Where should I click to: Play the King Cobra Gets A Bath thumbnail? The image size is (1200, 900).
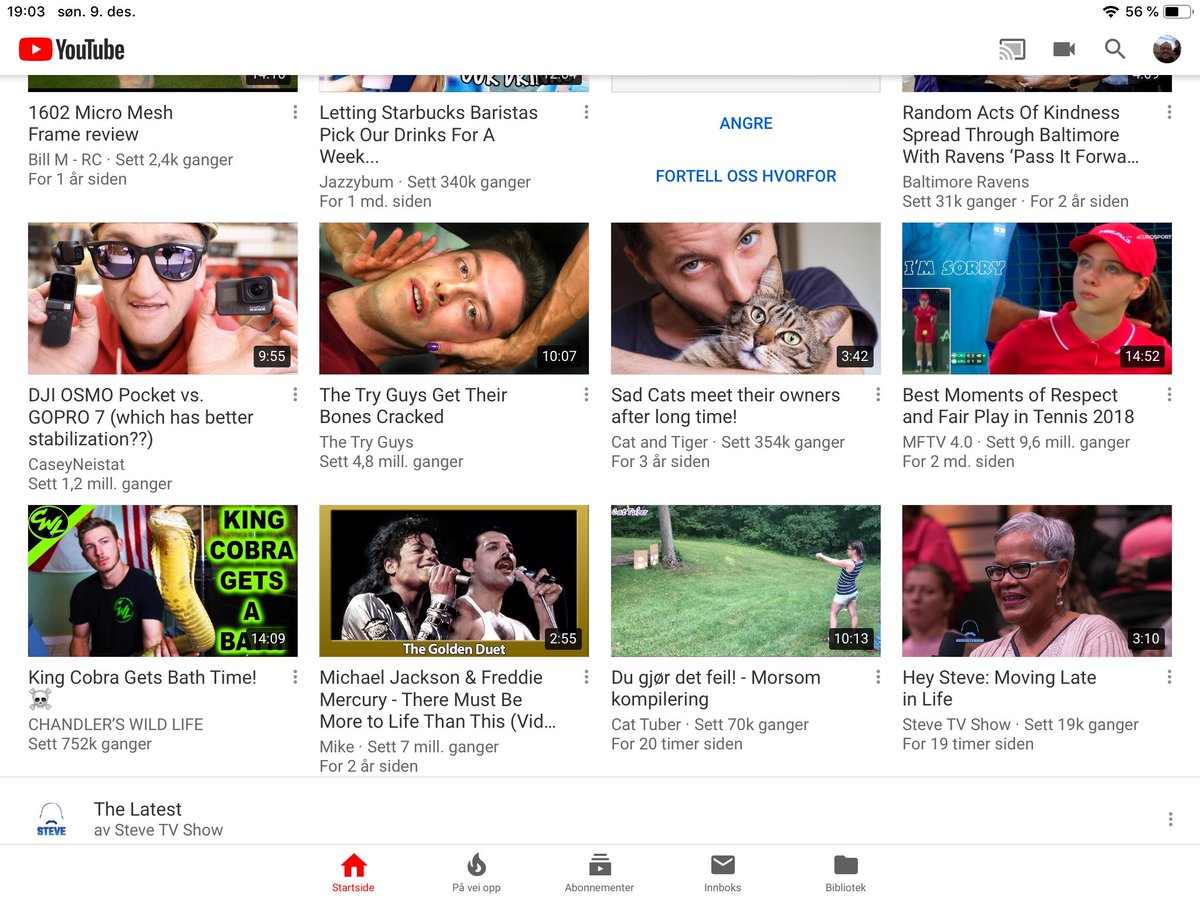pos(163,581)
